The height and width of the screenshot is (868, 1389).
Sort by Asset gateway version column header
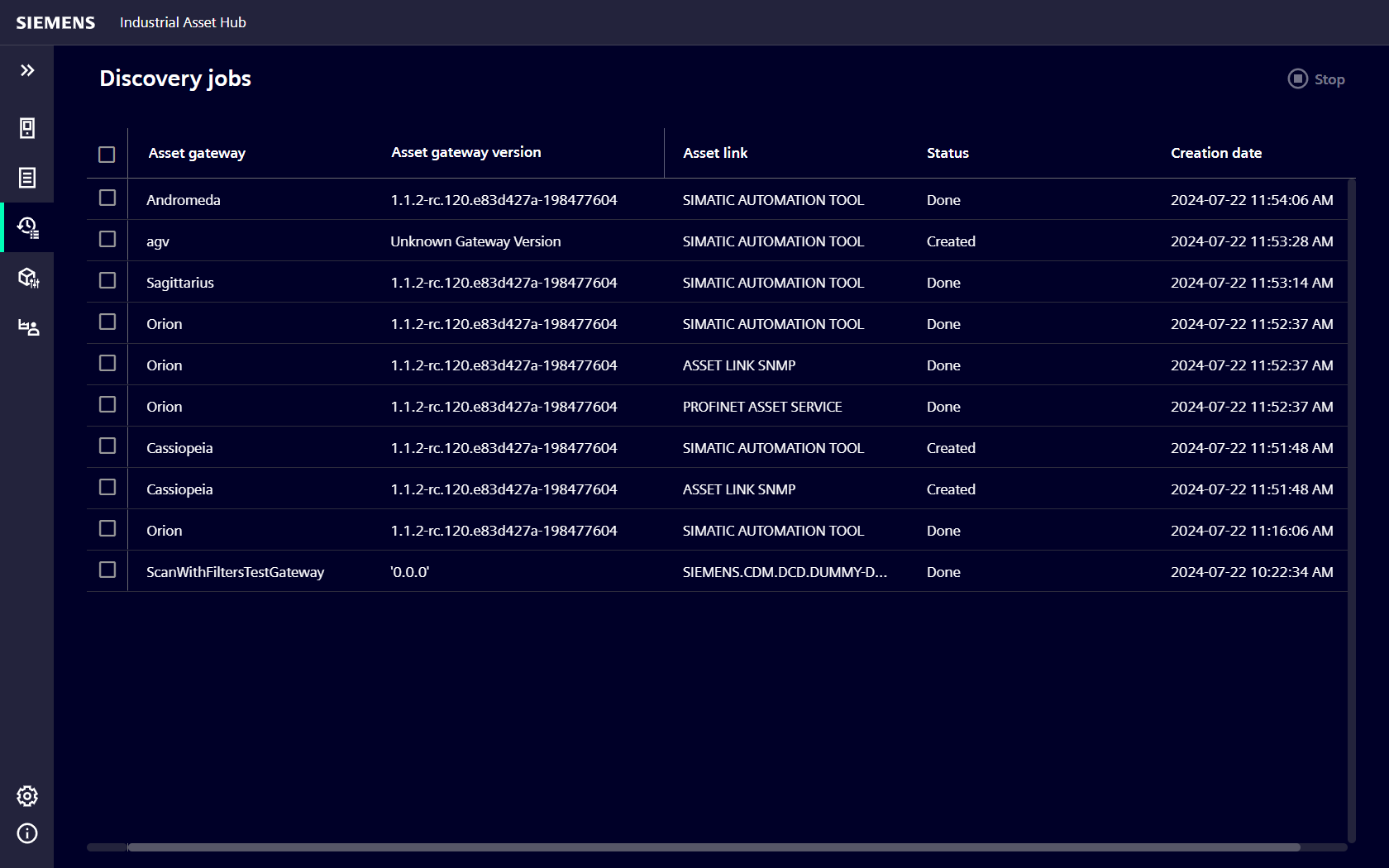pos(466,152)
